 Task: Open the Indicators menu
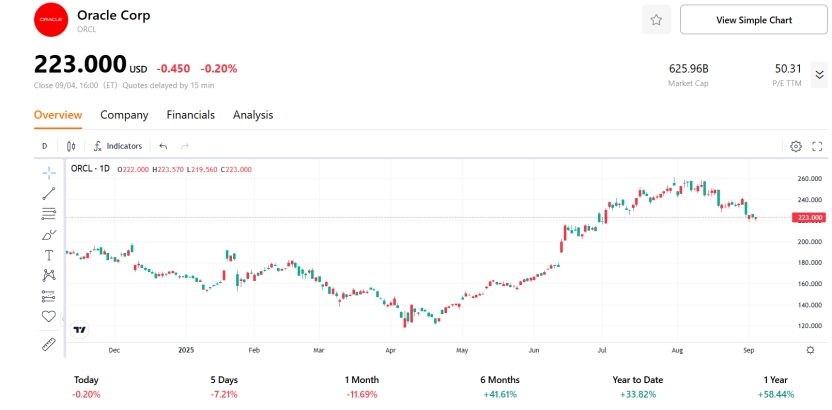118,146
